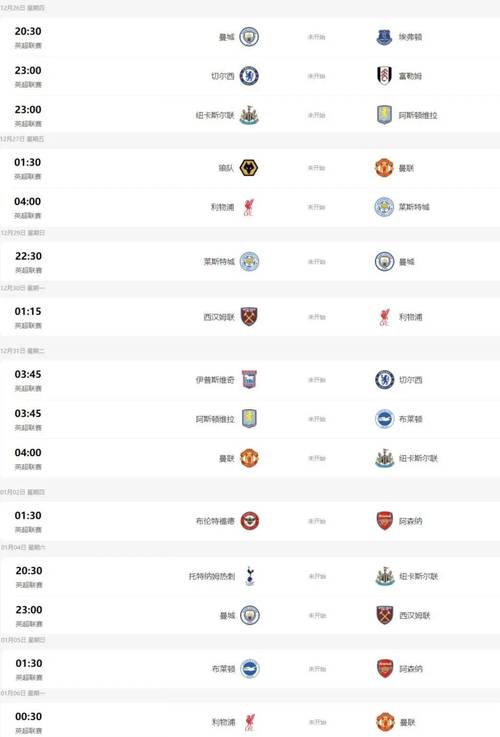Open the Brentford bee crest at 01:30
This screenshot has width=500, height=737.
click(x=250, y=521)
